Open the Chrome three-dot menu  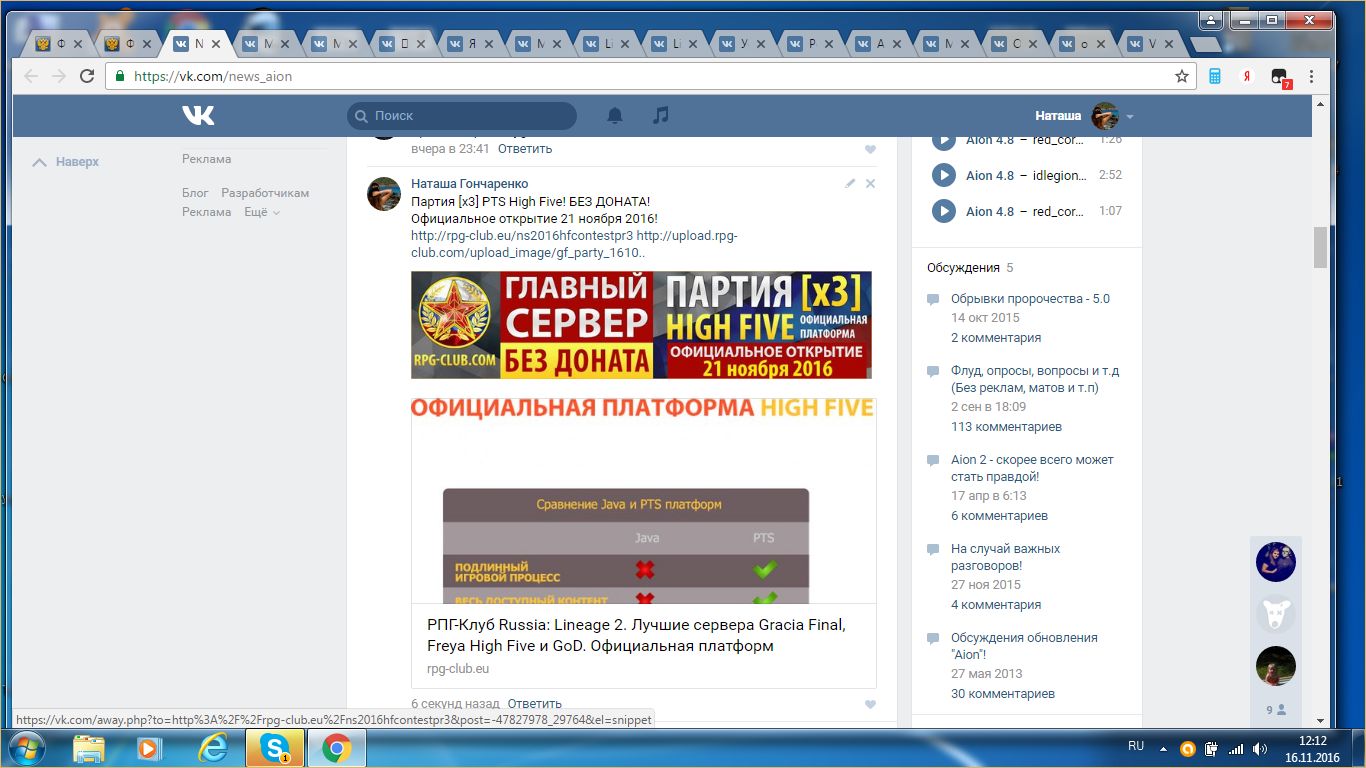click(1311, 76)
